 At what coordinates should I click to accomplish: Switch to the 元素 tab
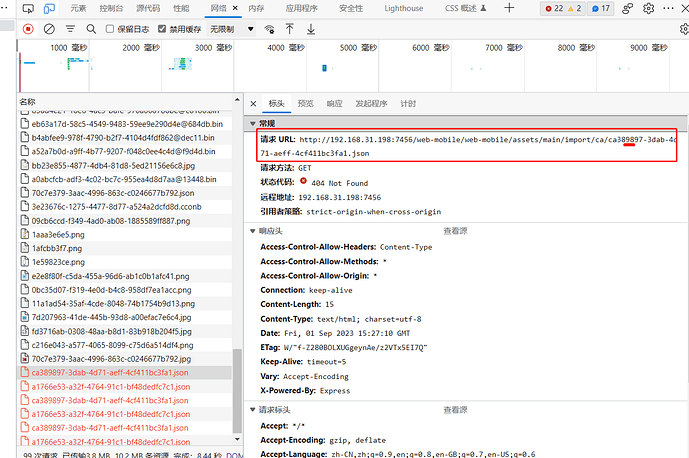point(78,8)
